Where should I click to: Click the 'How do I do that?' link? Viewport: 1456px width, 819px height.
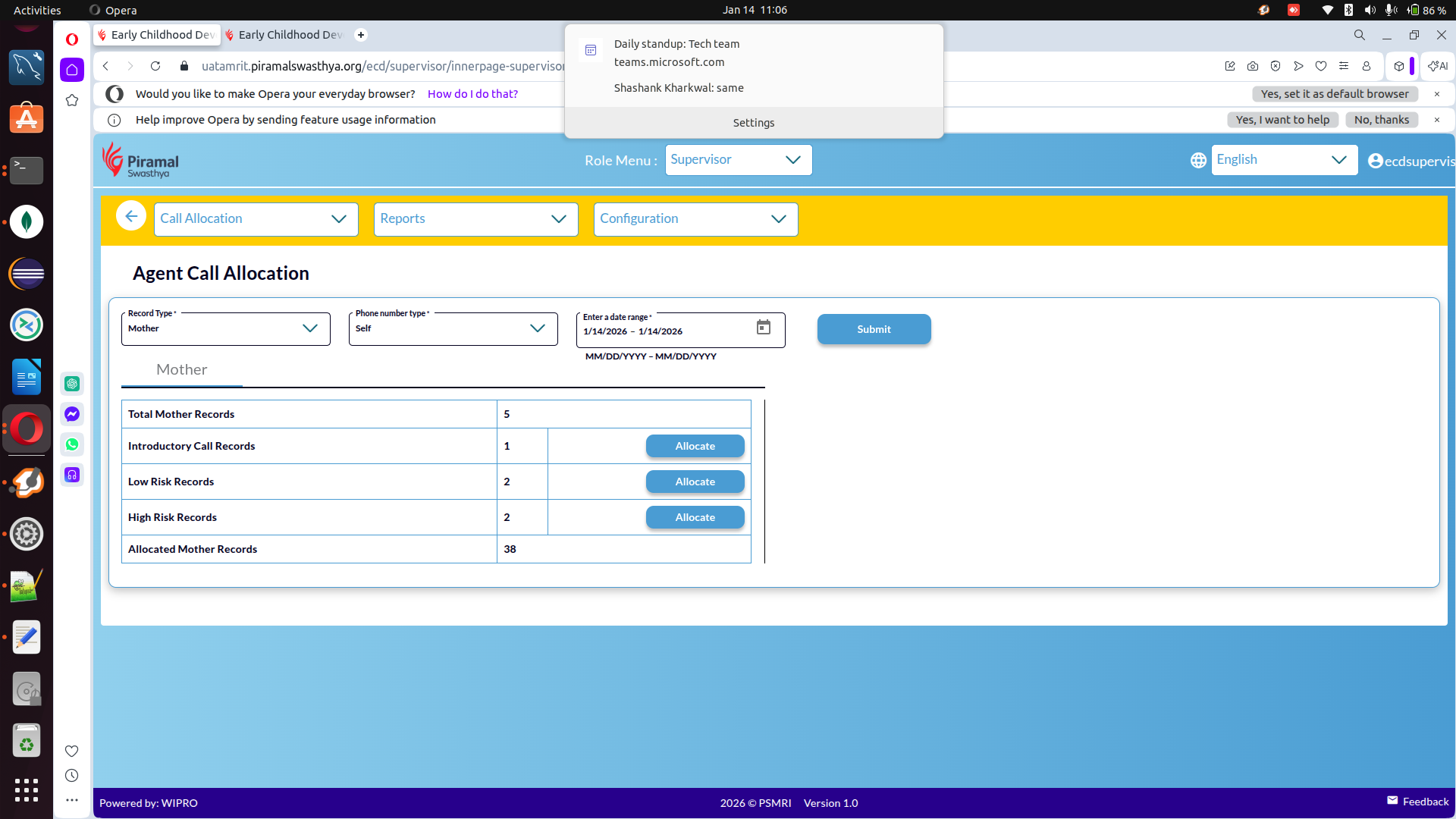click(x=472, y=94)
